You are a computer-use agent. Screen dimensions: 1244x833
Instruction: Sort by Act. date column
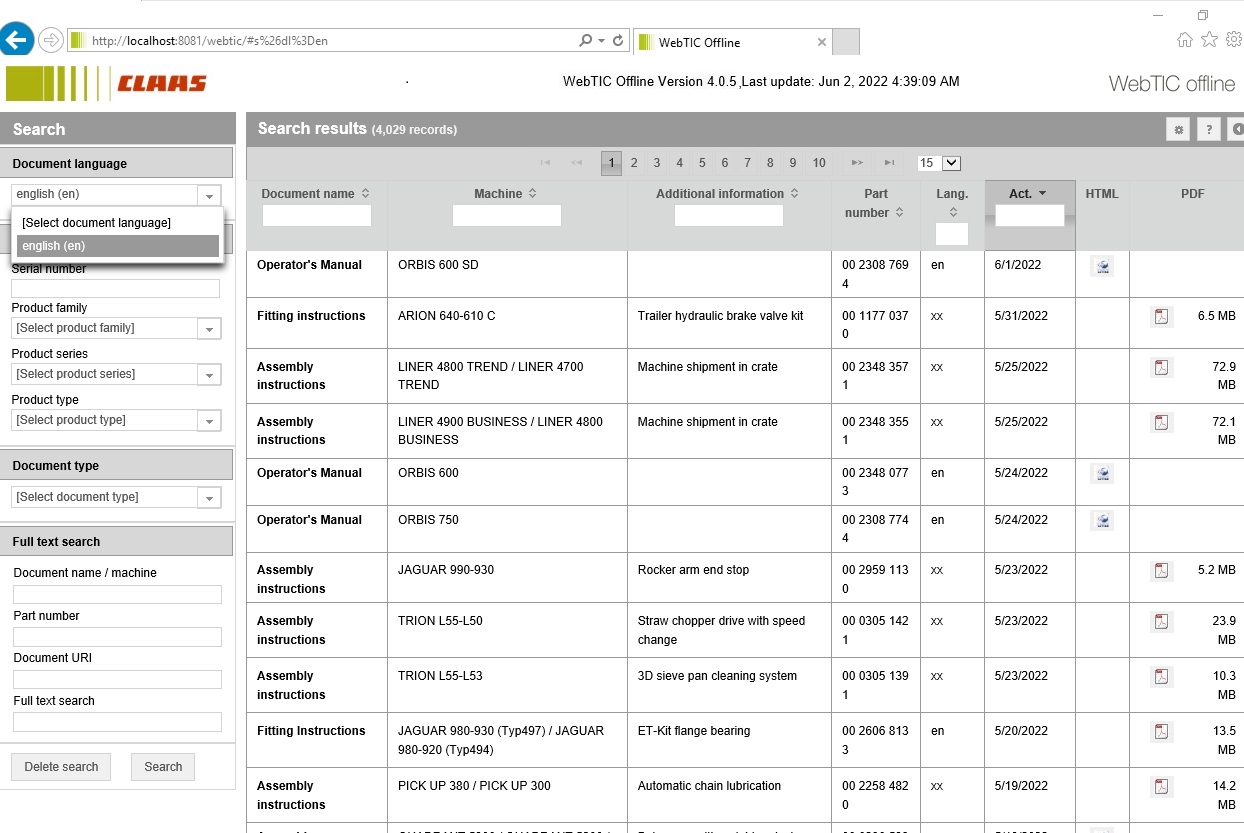pos(1028,194)
